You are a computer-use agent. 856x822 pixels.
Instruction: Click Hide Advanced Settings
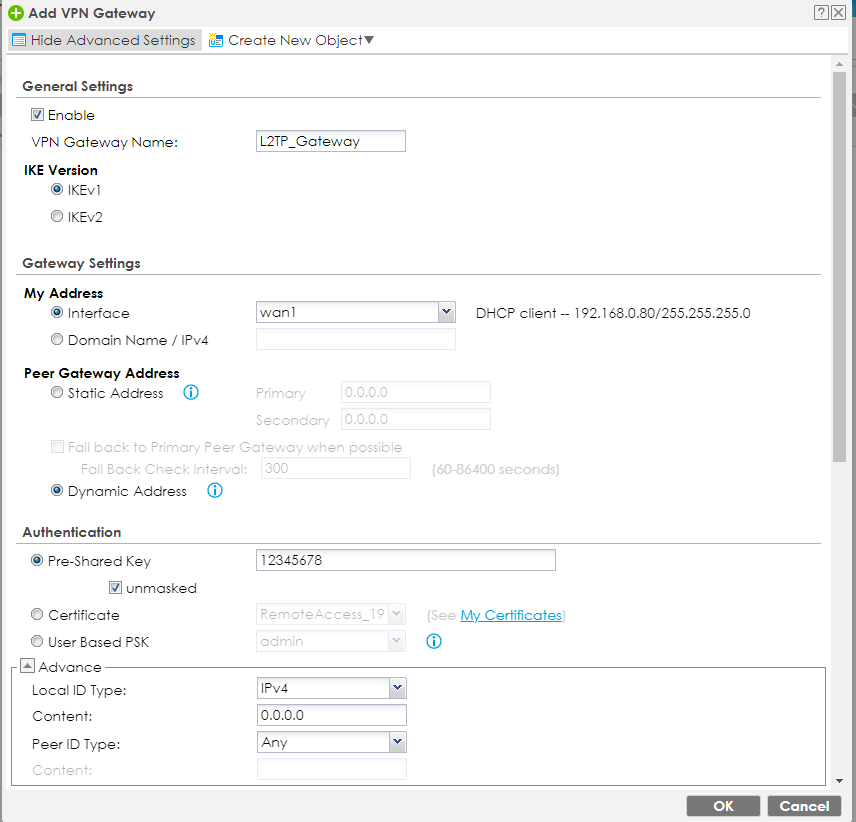click(x=104, y=41)
